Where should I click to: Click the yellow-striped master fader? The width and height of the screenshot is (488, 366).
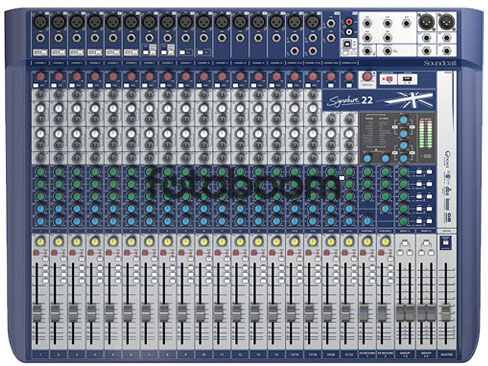coord(445,313)
